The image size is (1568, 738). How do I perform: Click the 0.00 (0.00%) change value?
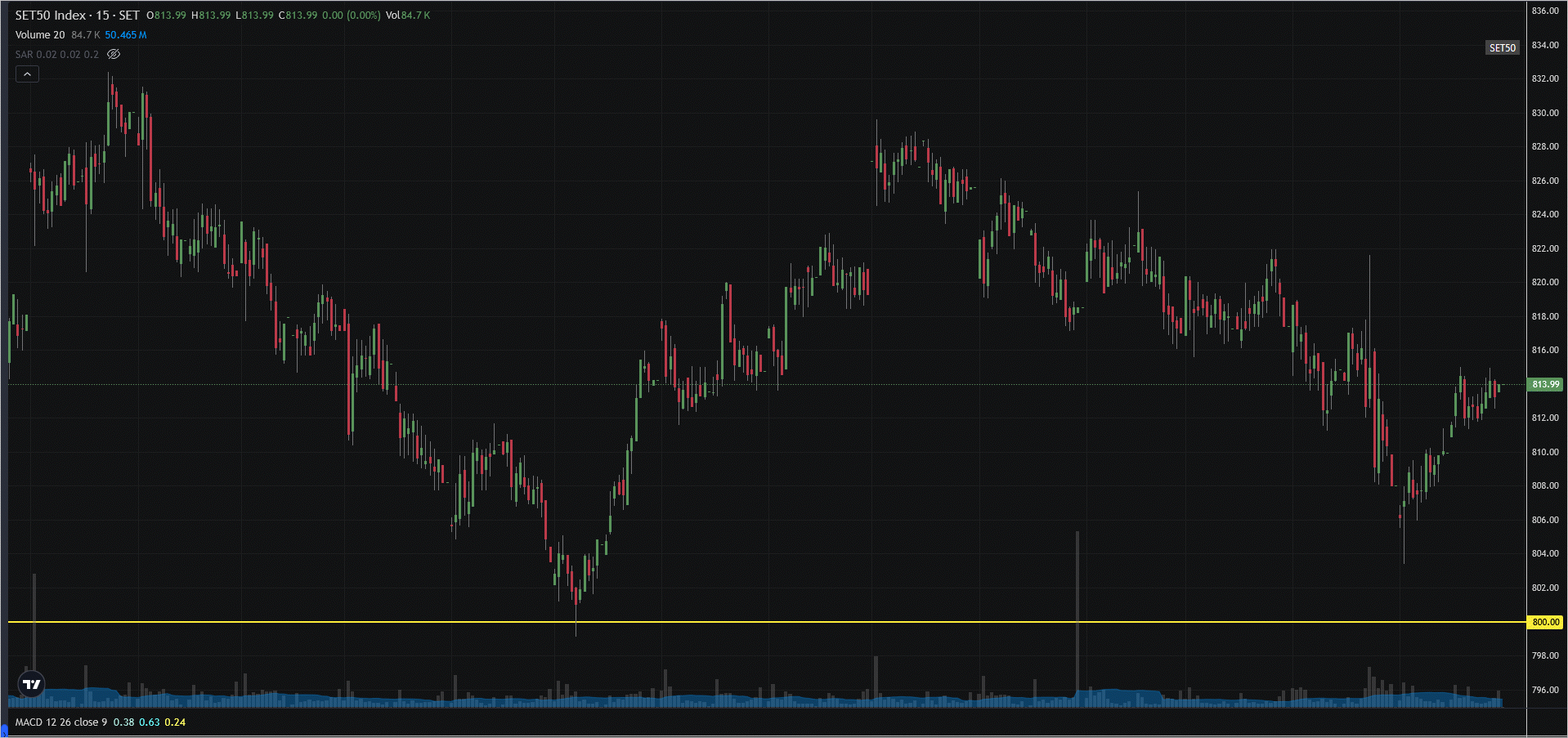coord(352,16)
